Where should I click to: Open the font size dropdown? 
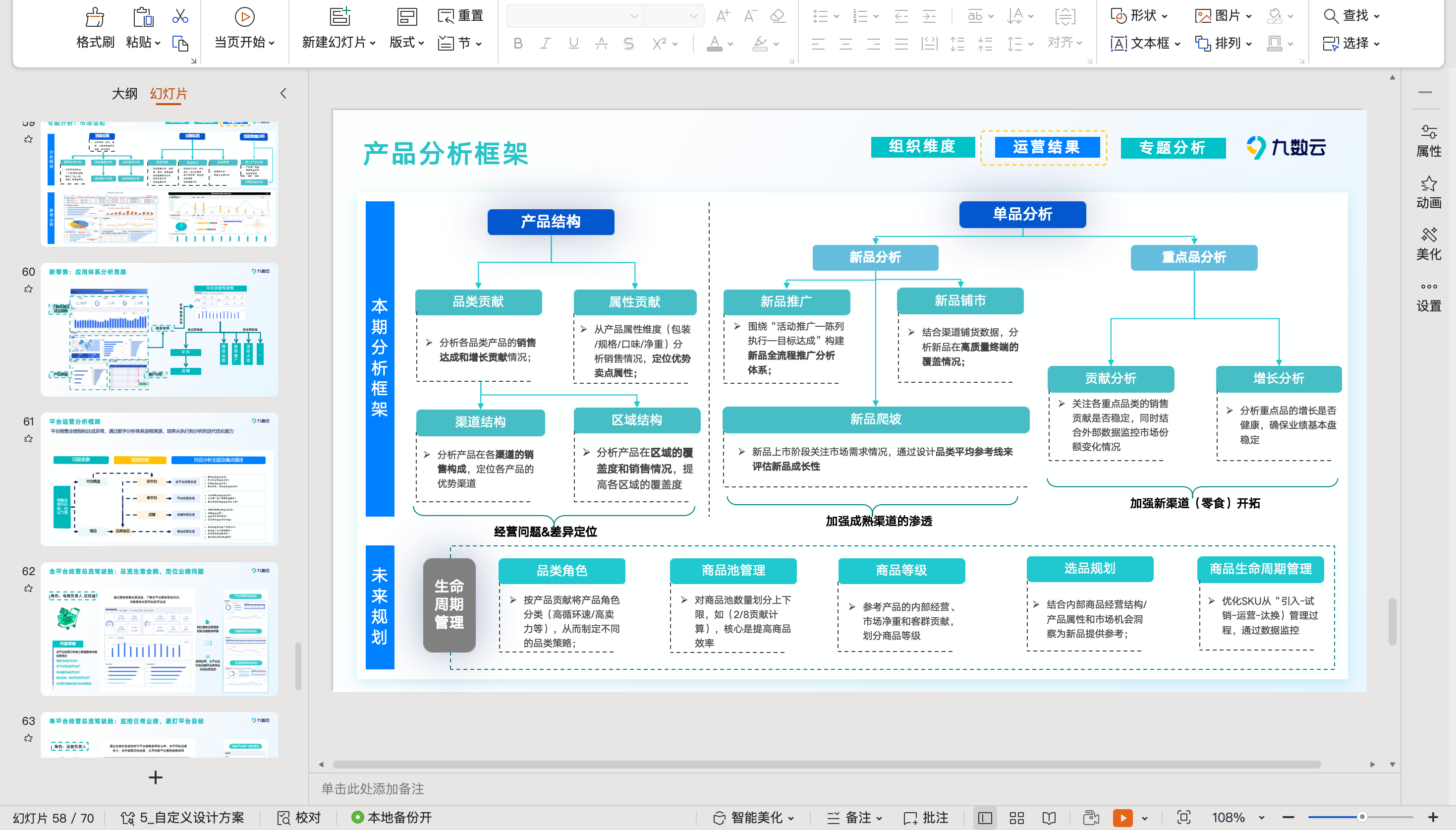[694, 15]
